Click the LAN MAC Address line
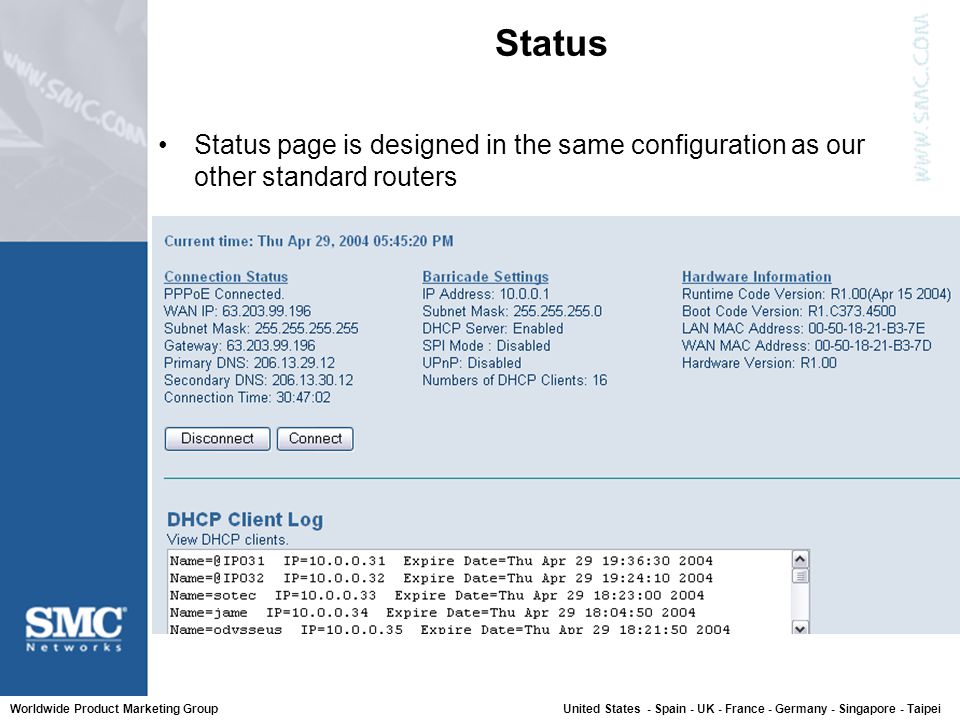Screen dimensions: 960x720 [804, 329]
